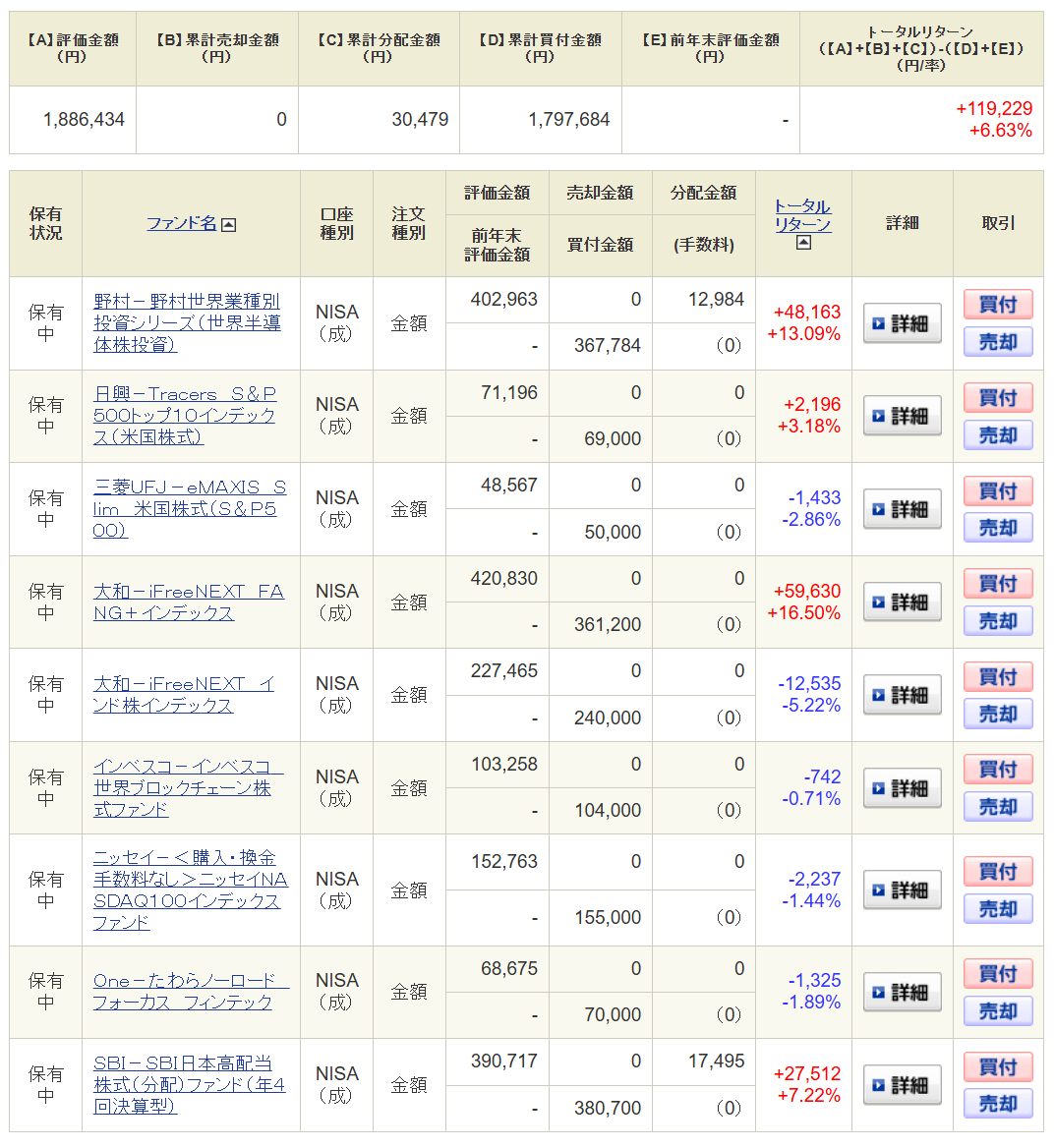This screenshot has width=1054, height=1148.
Task: Click 売却 for SBI日本高配当株式ファンド
Action: pyautogui.click(x=998, y=1104)
